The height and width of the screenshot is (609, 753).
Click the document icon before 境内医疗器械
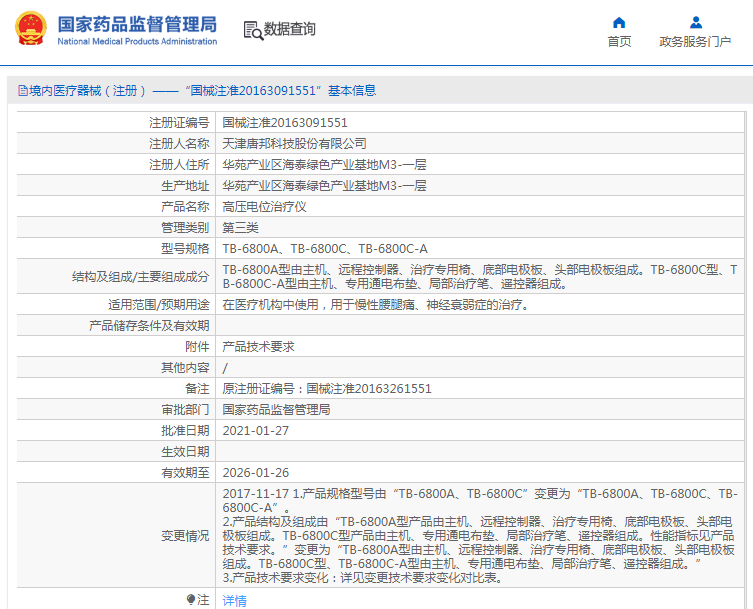(x=23, y=90)
